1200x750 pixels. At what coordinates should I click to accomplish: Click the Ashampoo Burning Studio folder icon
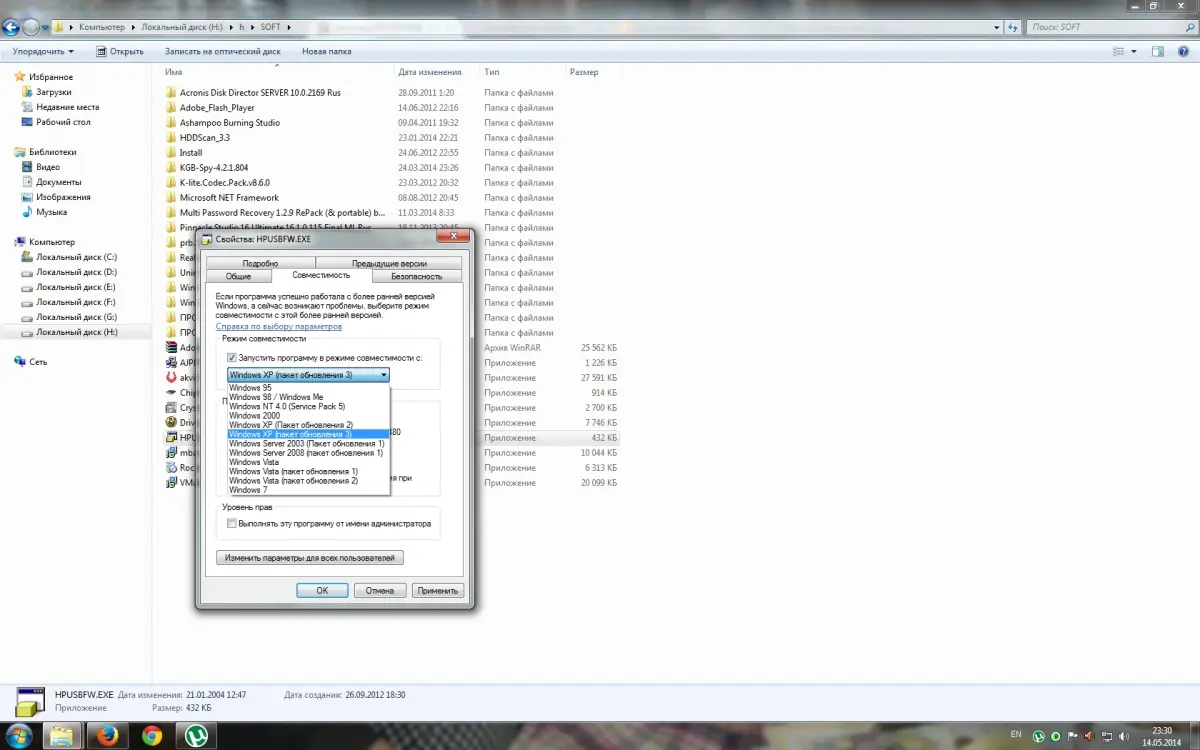point(171,123)
